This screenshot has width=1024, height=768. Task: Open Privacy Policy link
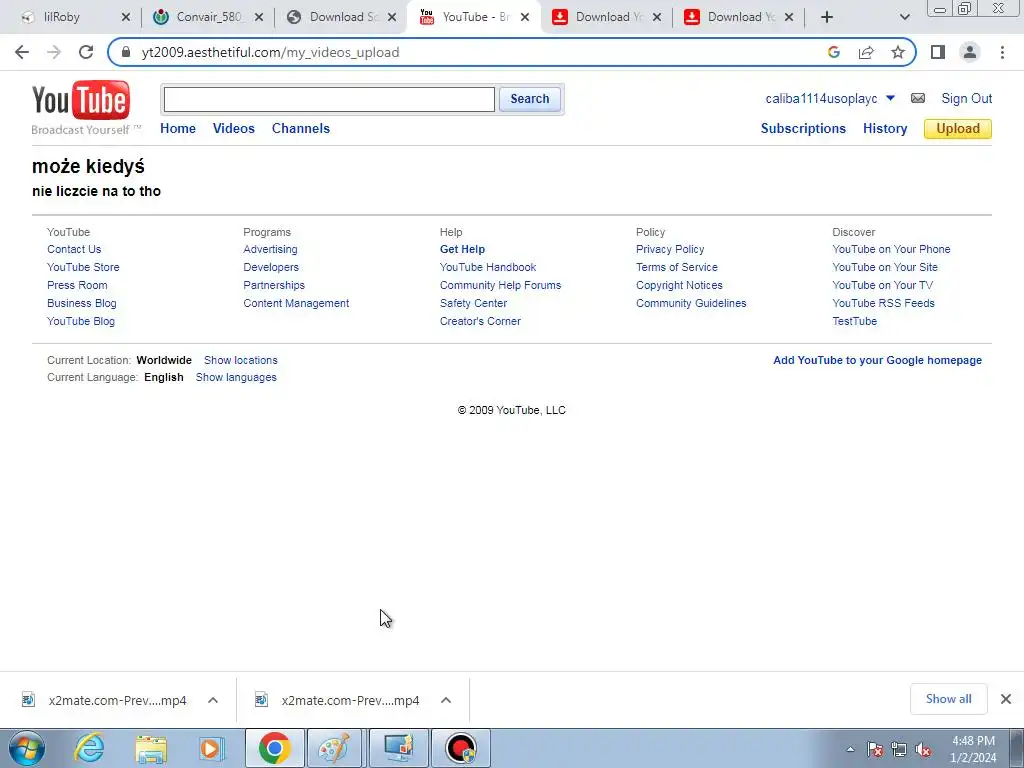click(670, 249)
